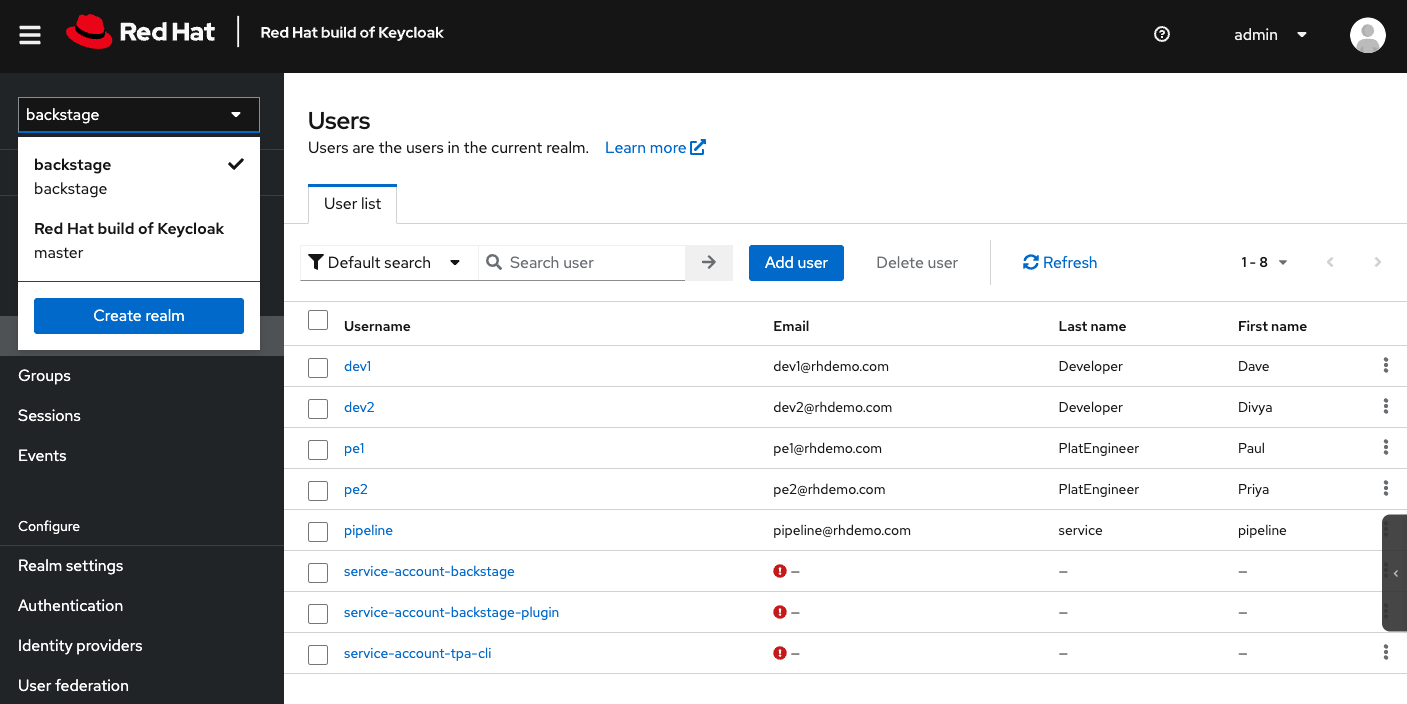Choose the backstage realm option
Viewport: 1407px width, 704px height.
pos(139,176)
